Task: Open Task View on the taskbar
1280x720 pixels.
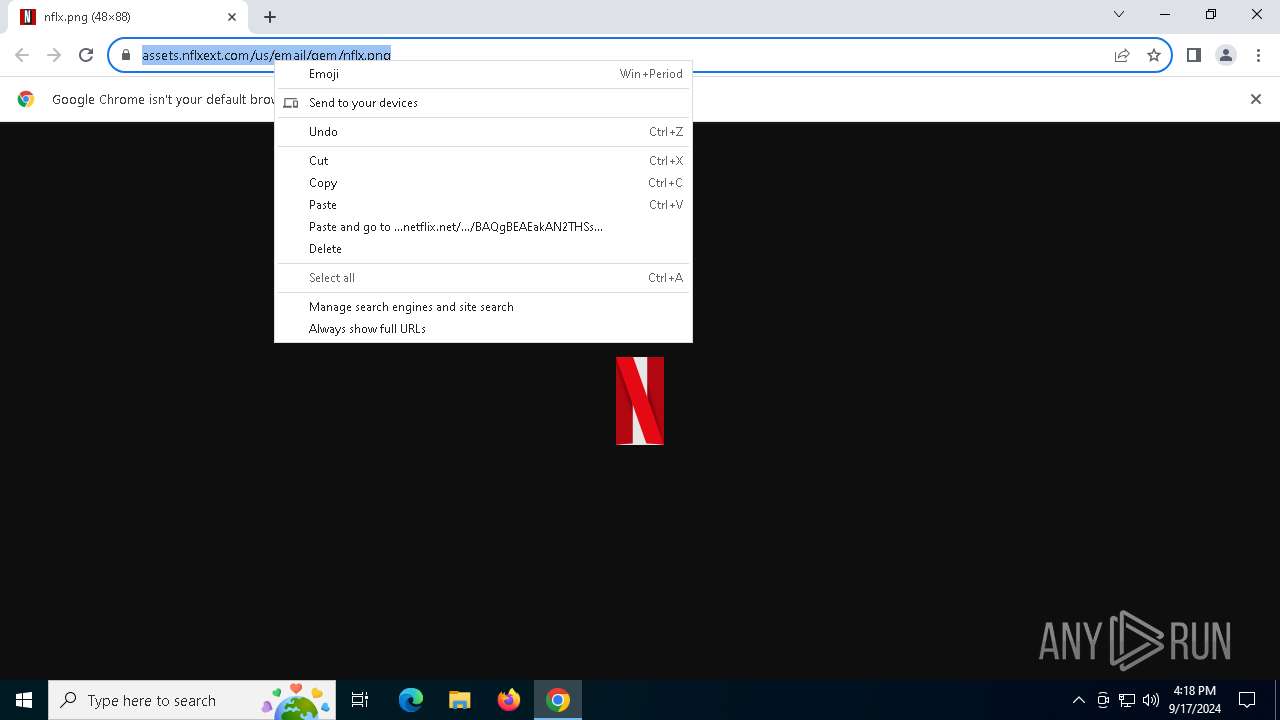Action: pos(360,700)
